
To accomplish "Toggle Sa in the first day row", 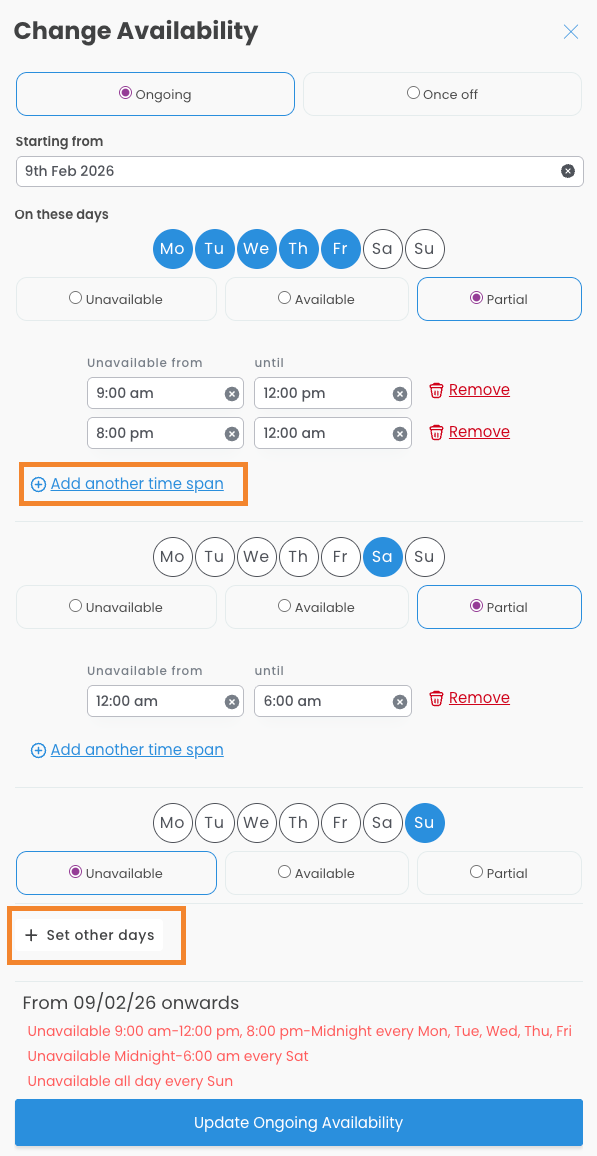I will (x=383, y=248).
